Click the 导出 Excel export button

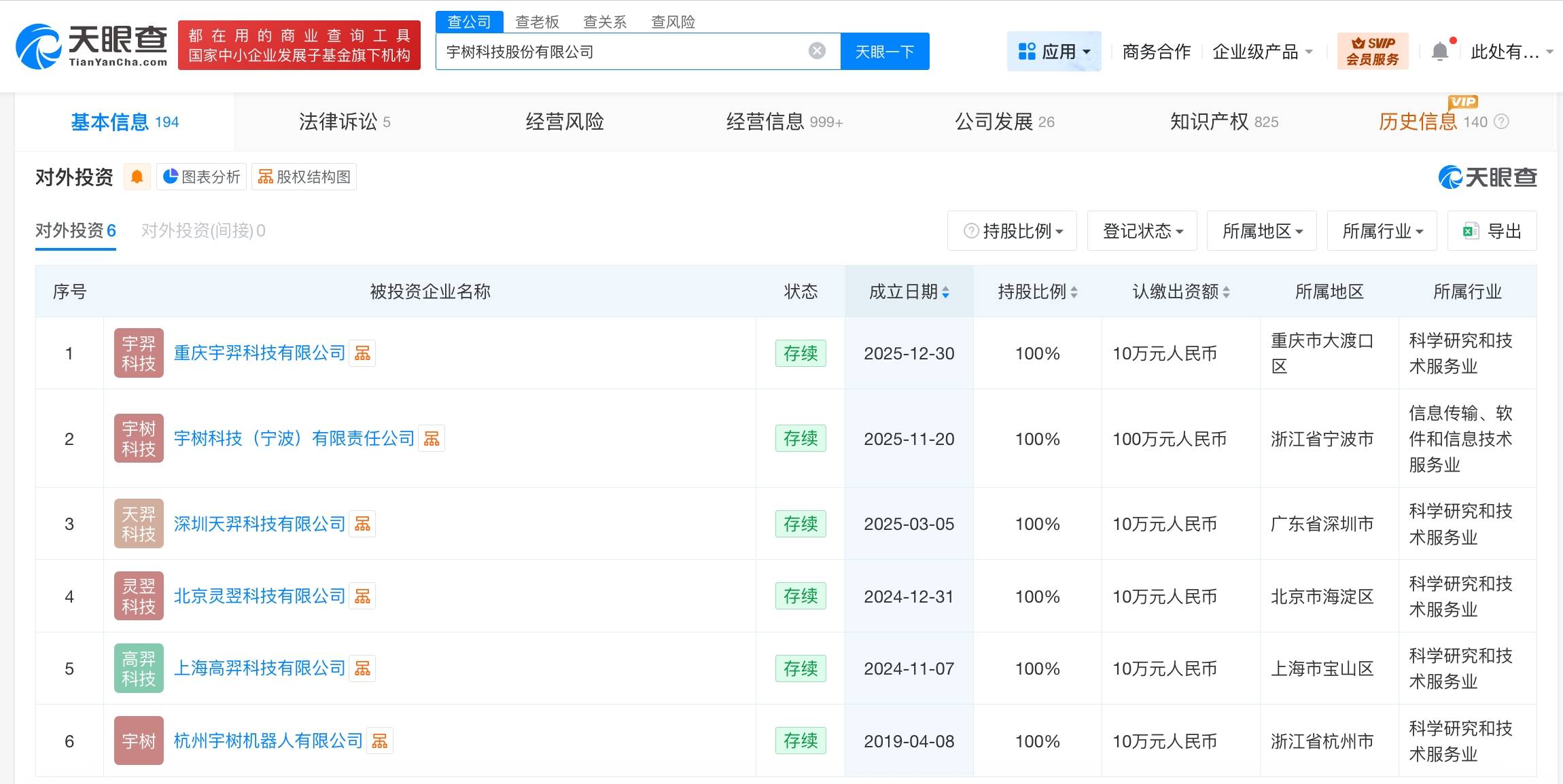(x=1492, y=231)
